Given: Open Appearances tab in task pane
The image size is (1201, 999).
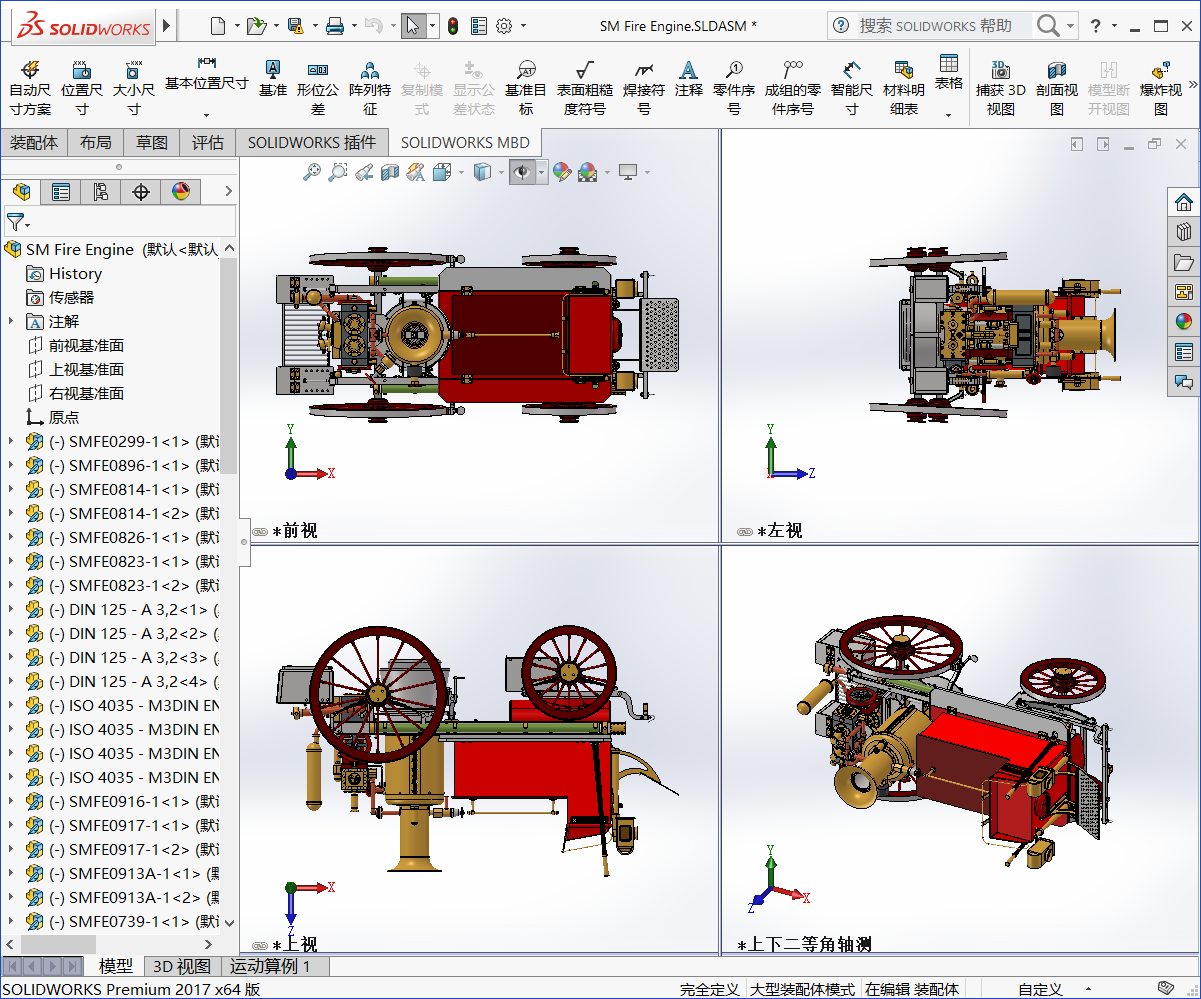Looking at the screenshot, I should click(1184, 322).
